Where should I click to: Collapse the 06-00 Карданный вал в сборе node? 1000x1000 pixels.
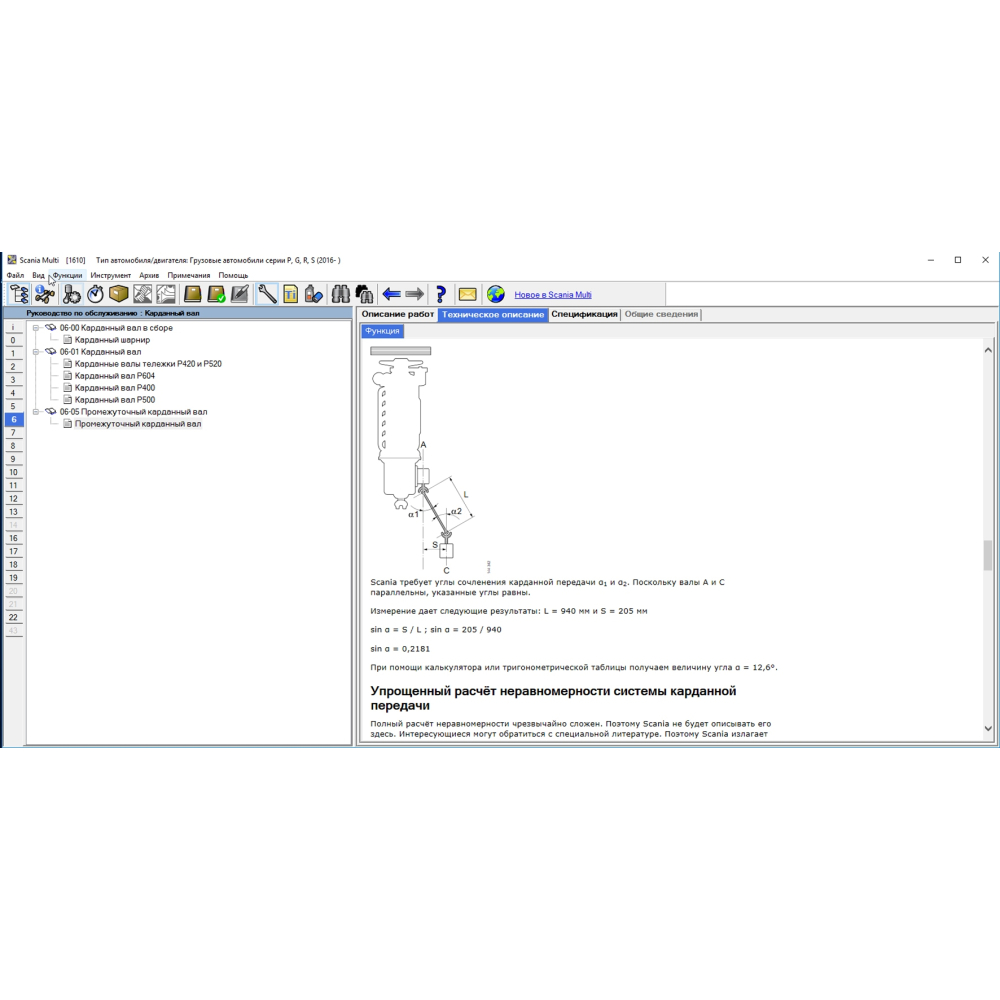pos(37,328)
